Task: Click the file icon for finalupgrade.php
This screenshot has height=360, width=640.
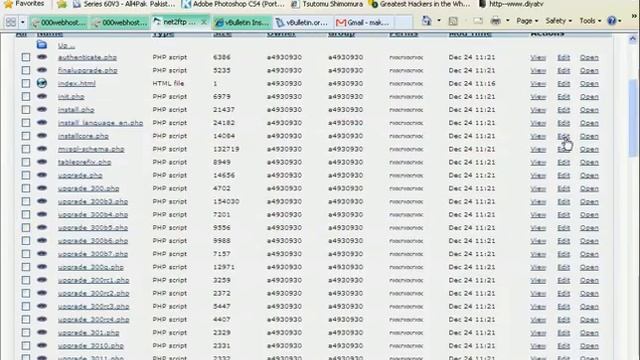Action: tap(42, 70)
